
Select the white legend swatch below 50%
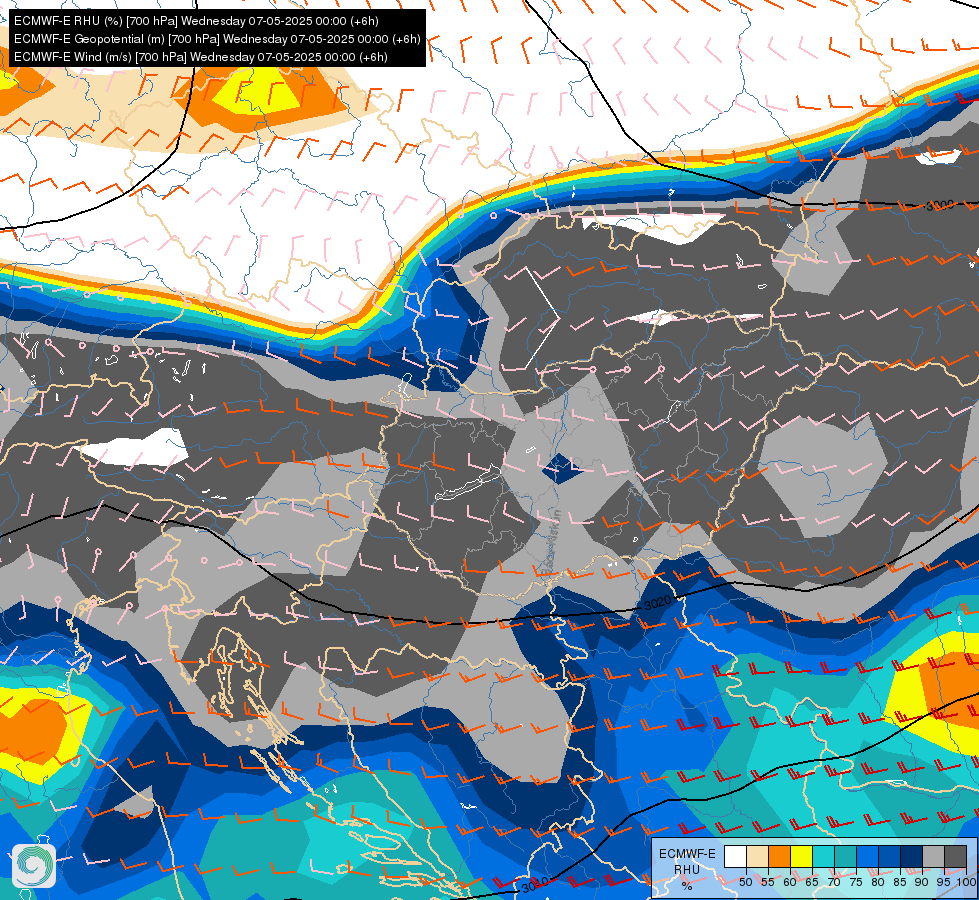735,857
